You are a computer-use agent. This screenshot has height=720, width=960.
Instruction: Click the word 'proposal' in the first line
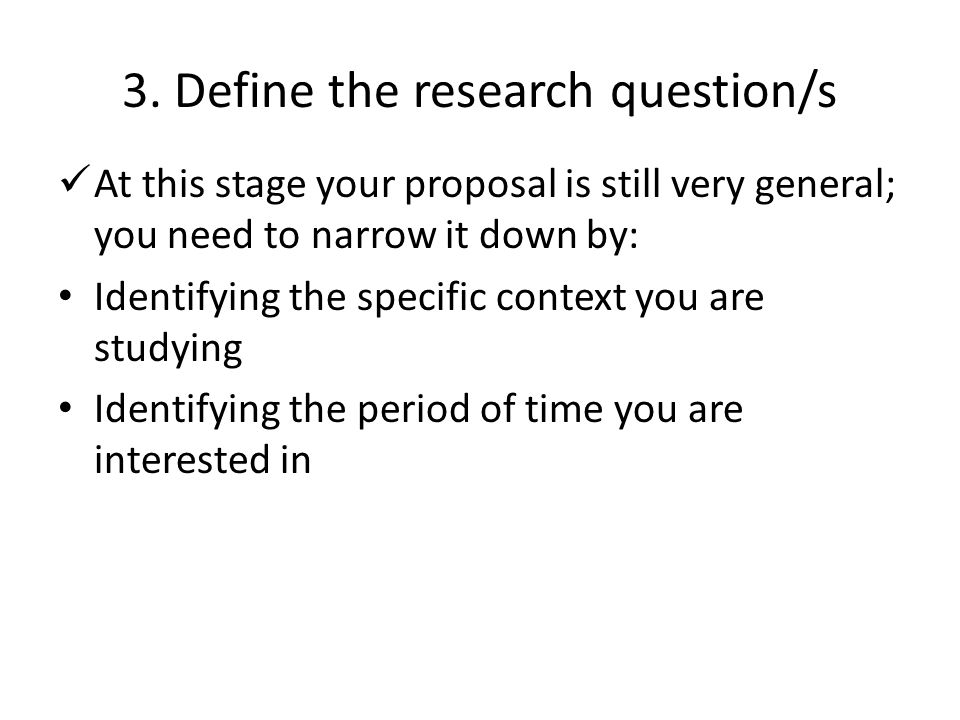[481, 186]
